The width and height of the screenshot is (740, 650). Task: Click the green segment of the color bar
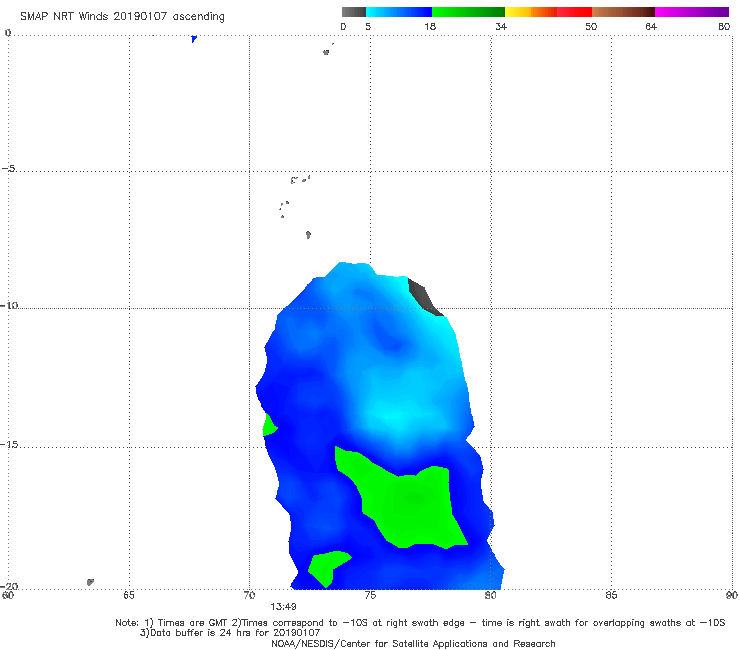pyautogui.click(x=468, y=12)
